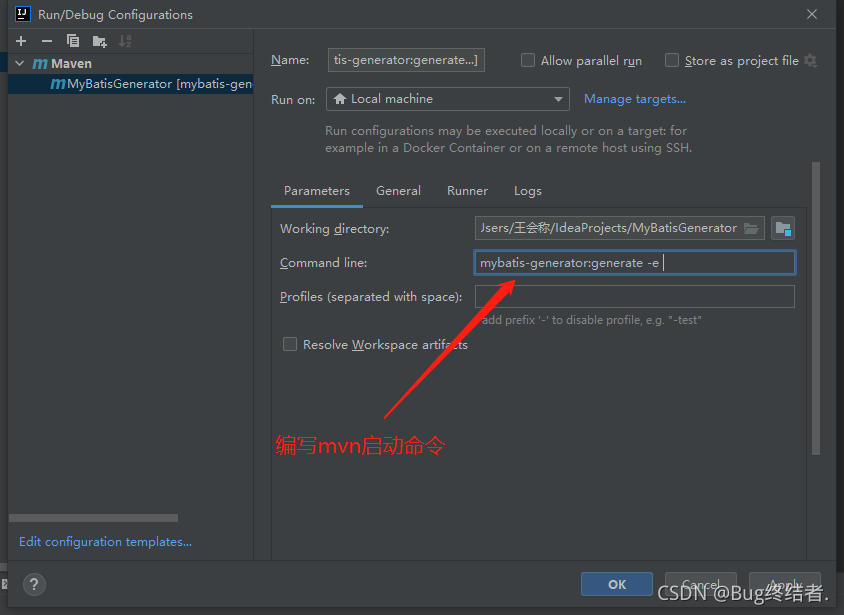Copy the selected configuration
Image resolution: width=844 pixels, height=615 pixels.
73,41
